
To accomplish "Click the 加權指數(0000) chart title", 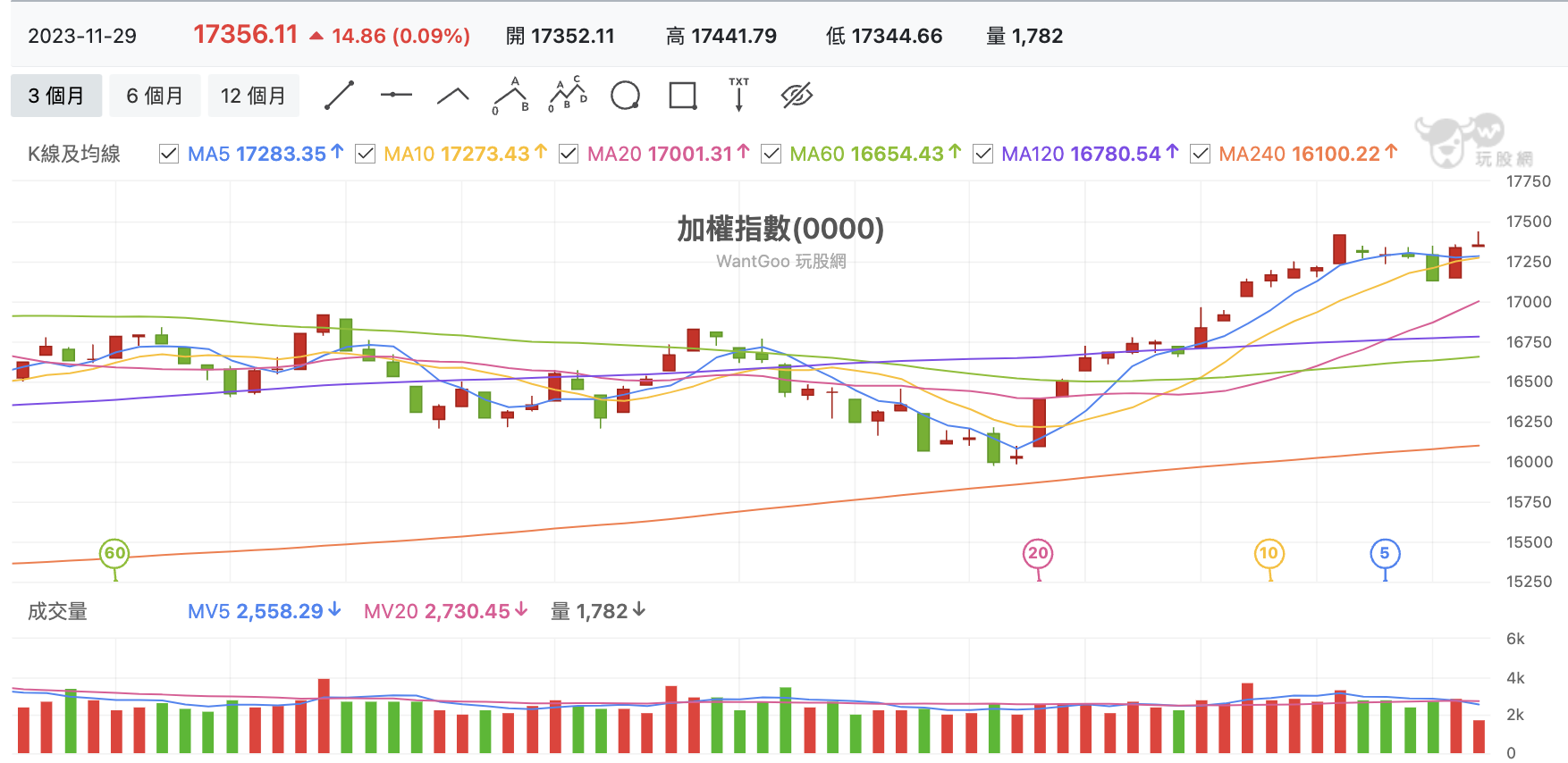I will pyautogui.click(x=780, y=229).
